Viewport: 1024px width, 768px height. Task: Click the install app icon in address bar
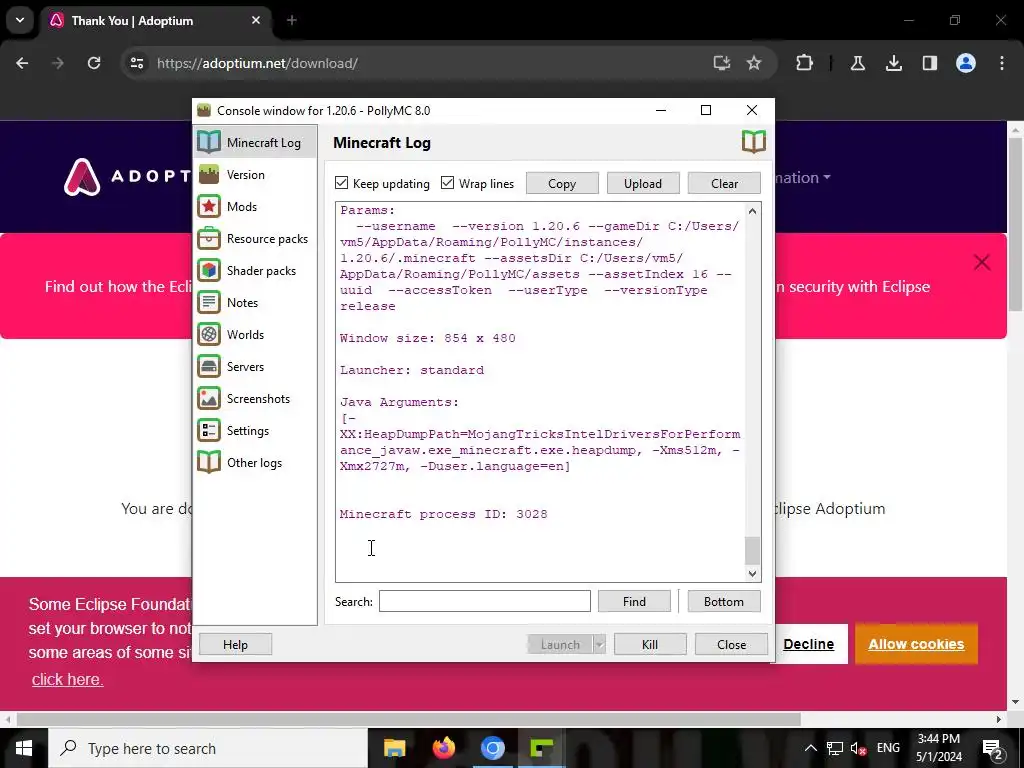click(x=722, y=63)
